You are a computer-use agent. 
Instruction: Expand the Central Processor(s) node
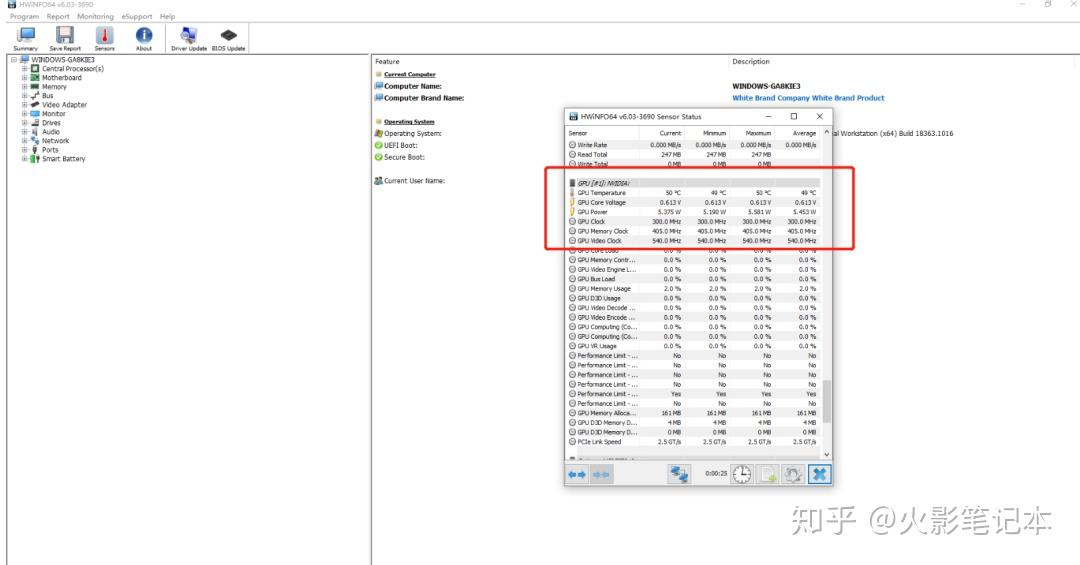click(x=24, y=69)
